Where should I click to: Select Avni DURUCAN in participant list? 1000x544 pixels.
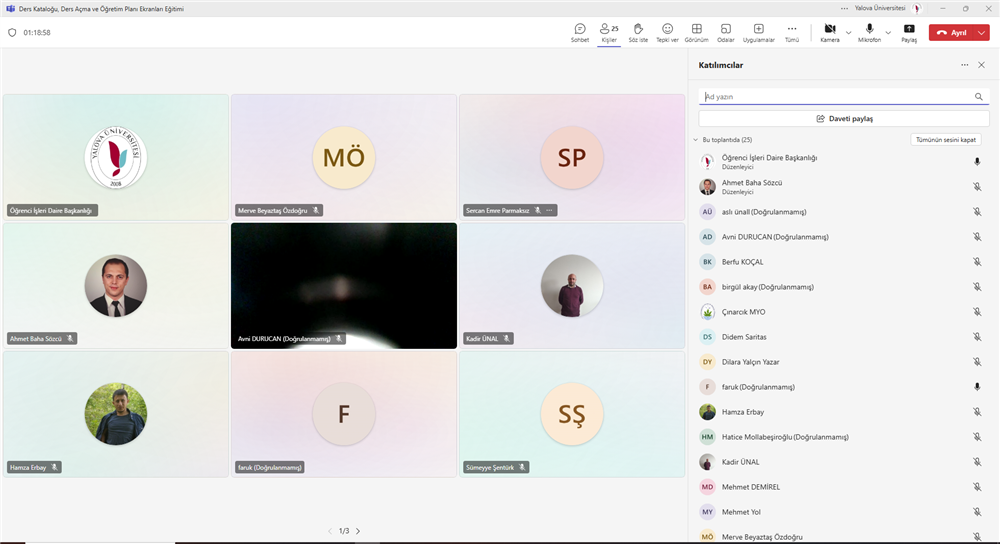pyautogui.click(x=844, y=237)
